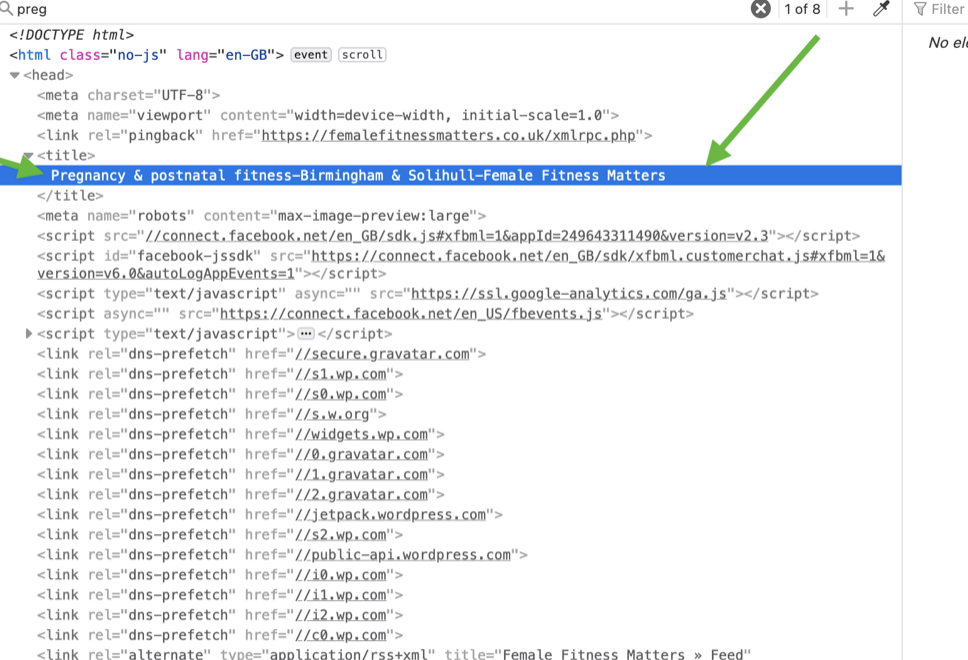968x660 pixels.
Task: Select the meta robots element
Action: 261,215
